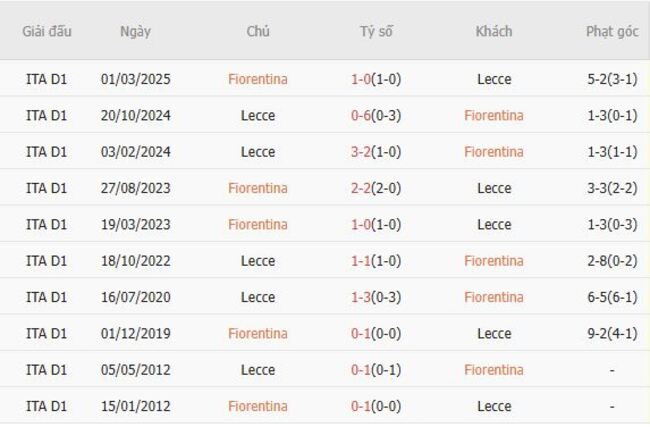Open the 1-0 score from 01/03/2025
Screen dimensions: 650x427
point(360,79)
